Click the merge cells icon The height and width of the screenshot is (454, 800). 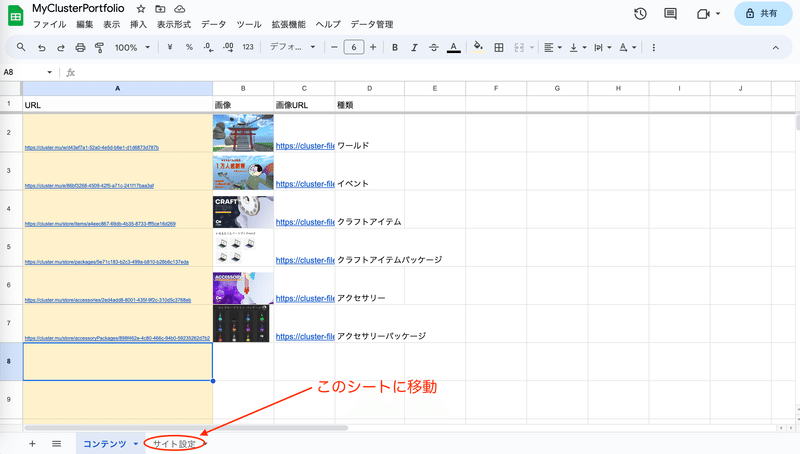[519, 47]
